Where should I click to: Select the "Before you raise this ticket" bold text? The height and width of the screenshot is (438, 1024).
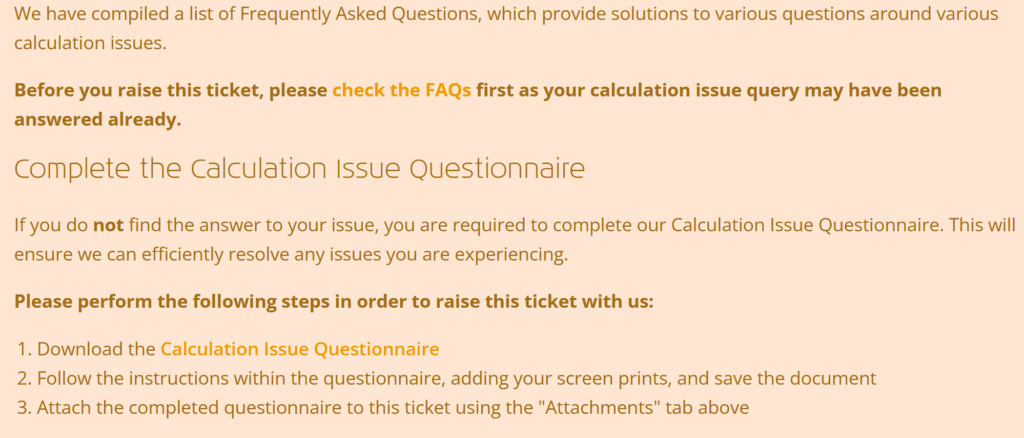138,90
